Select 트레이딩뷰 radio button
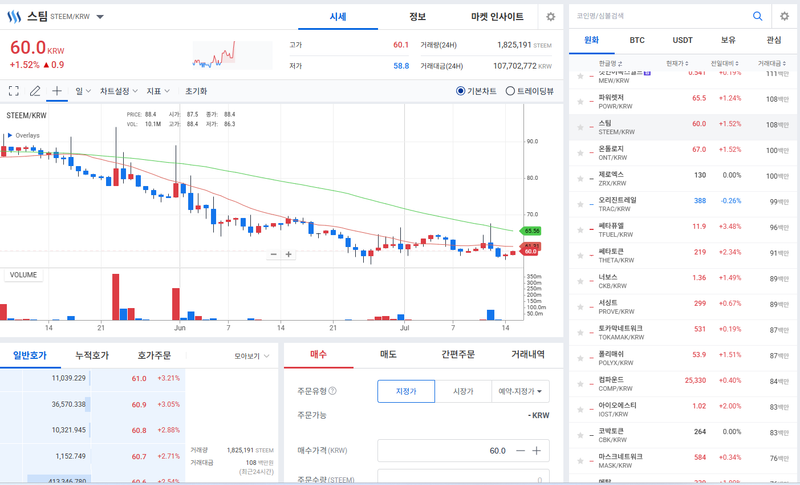 pos(510,91)
